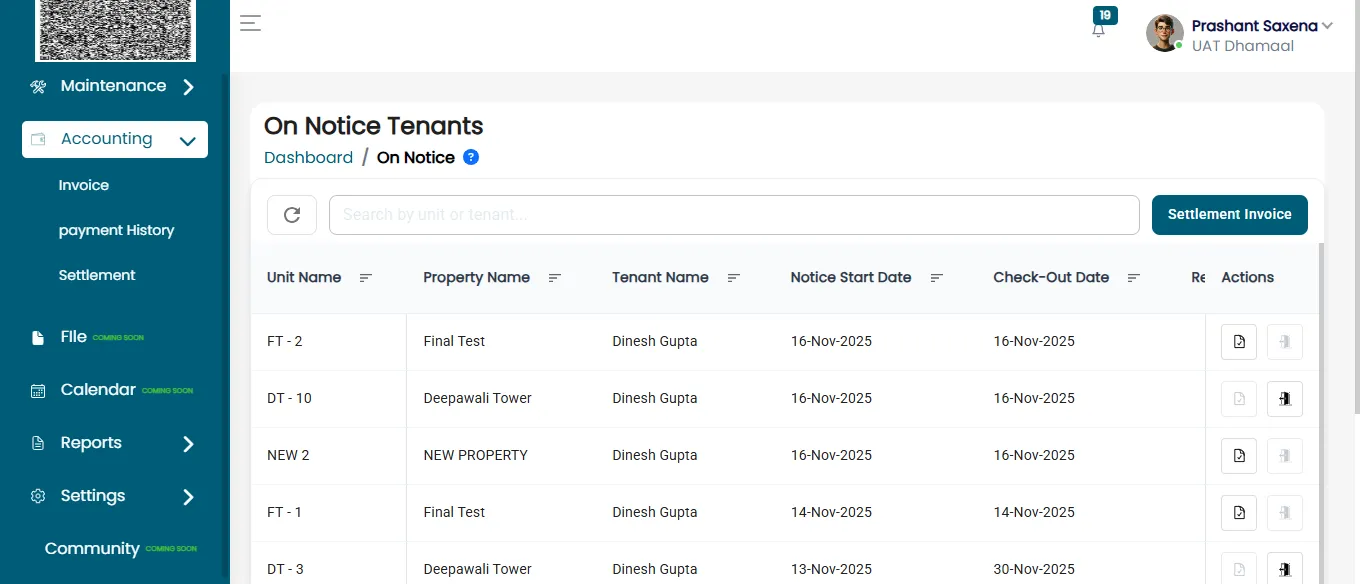Click the 14-Nov-2025 notice start date
This screenshot has width=1360, height=584.
pyautogui.click(x=831, y=512)
